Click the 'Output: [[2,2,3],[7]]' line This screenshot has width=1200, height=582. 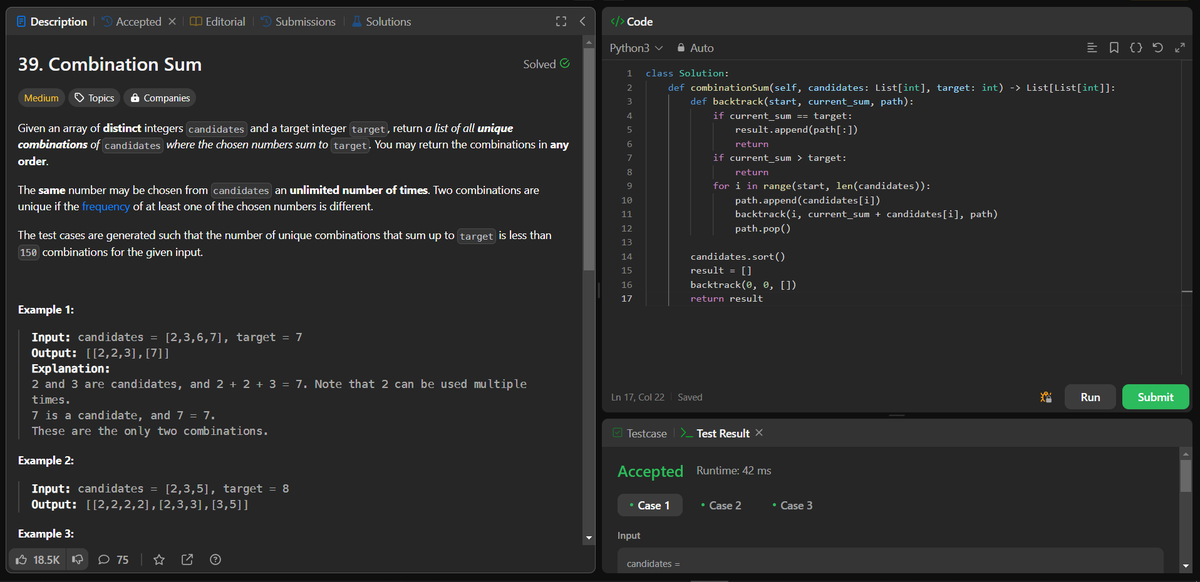[x=100, y=353]
